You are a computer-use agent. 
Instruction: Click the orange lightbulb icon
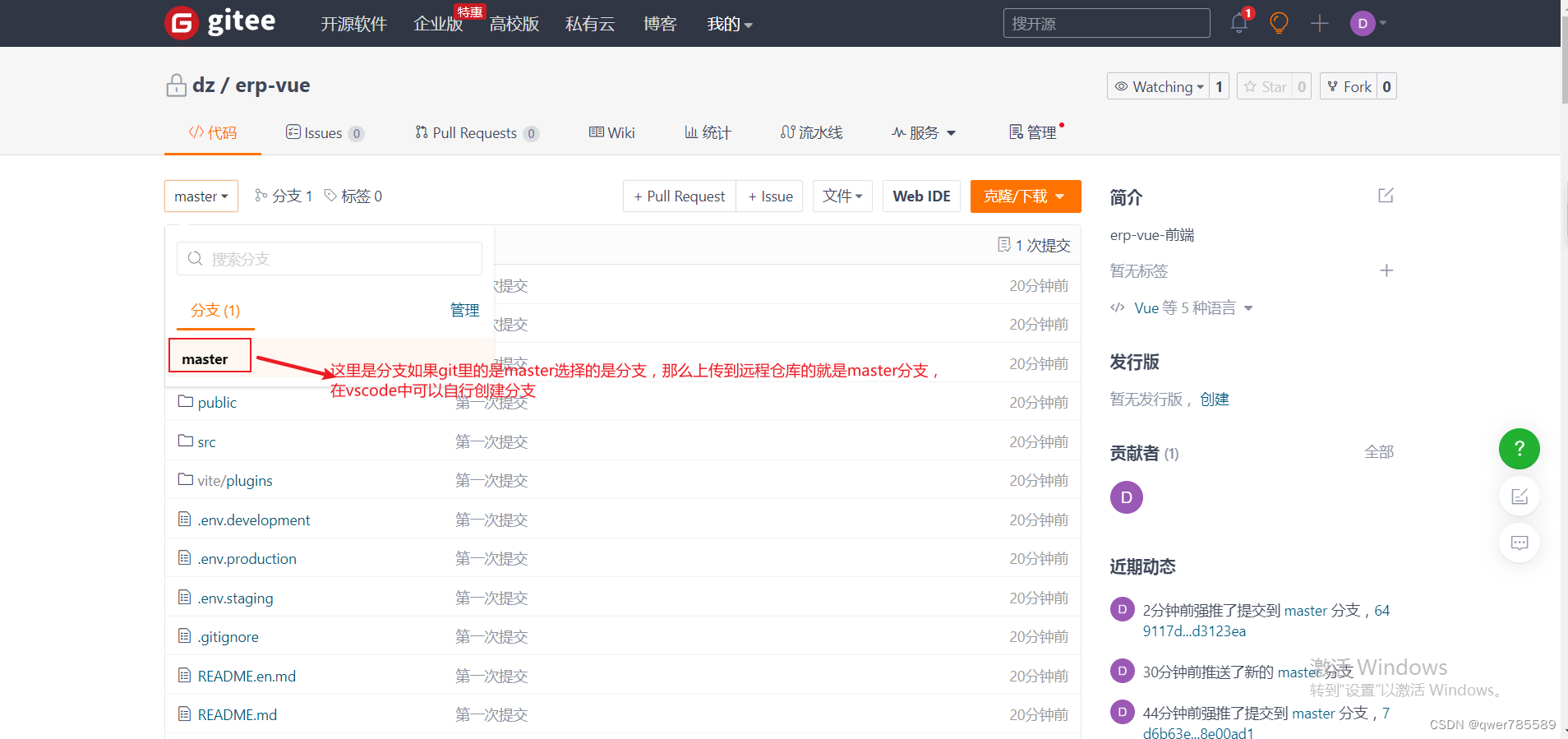pyautogui.click(x=1279, y=23)
